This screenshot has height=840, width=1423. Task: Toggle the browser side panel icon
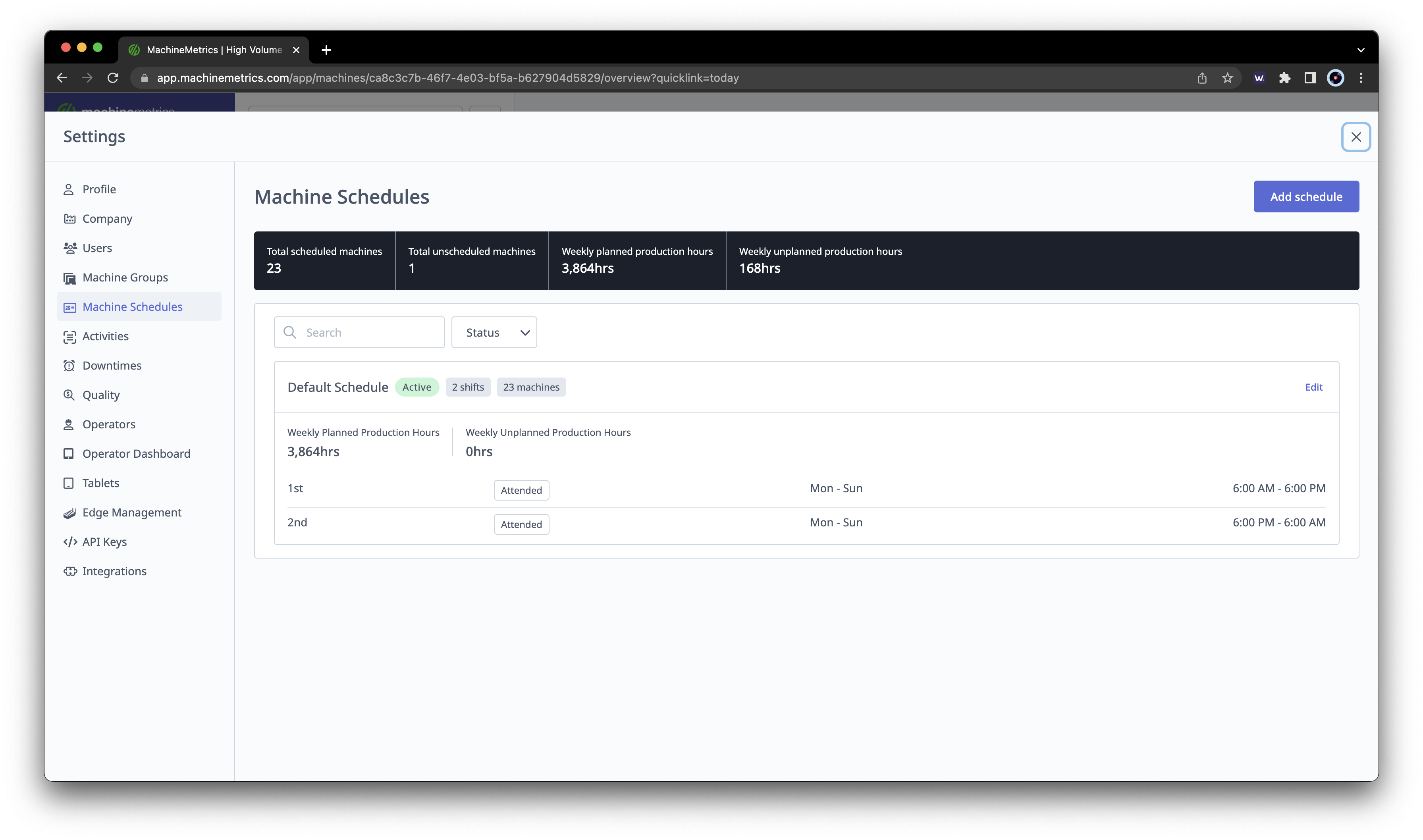click(x=1310, y=78)
